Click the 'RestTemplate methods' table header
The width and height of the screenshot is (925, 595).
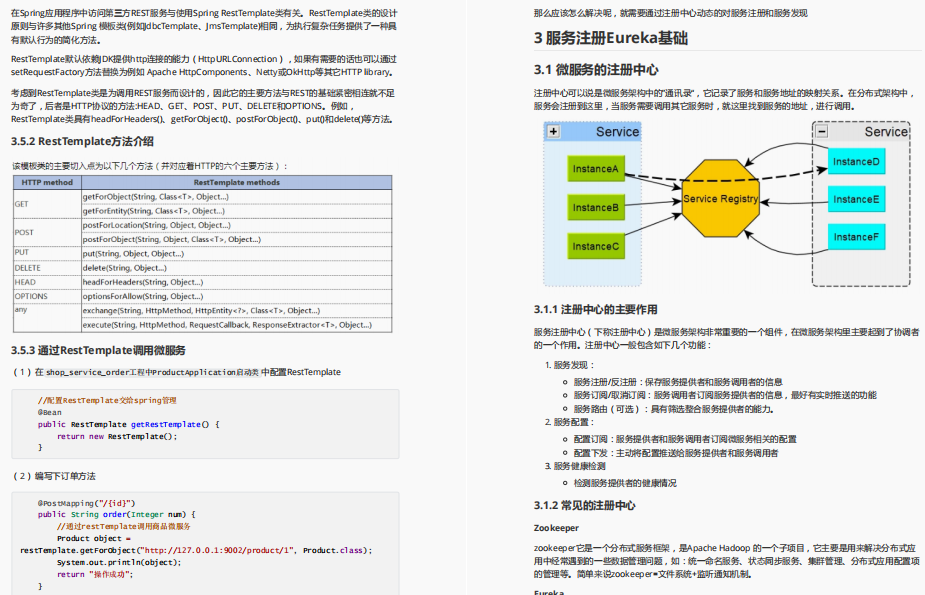coord(237,182)
